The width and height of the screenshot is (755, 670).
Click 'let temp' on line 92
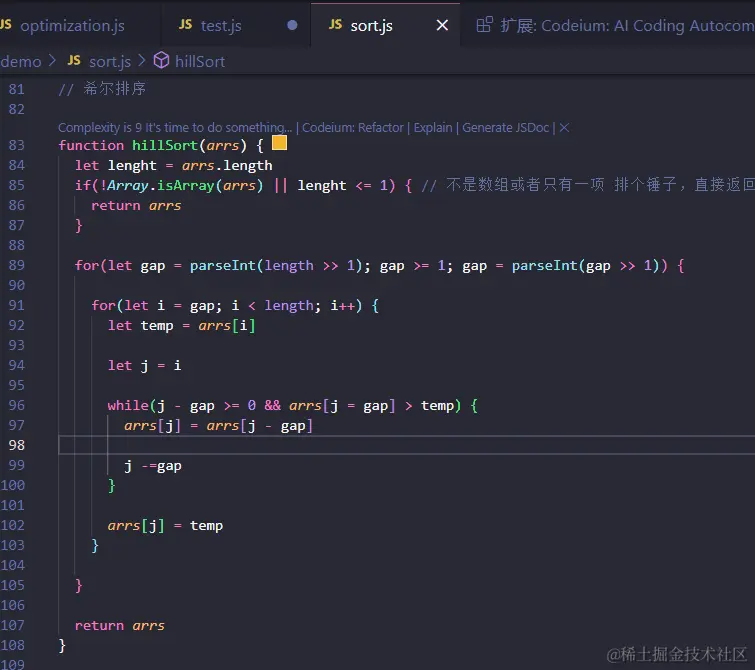(140, 326)
